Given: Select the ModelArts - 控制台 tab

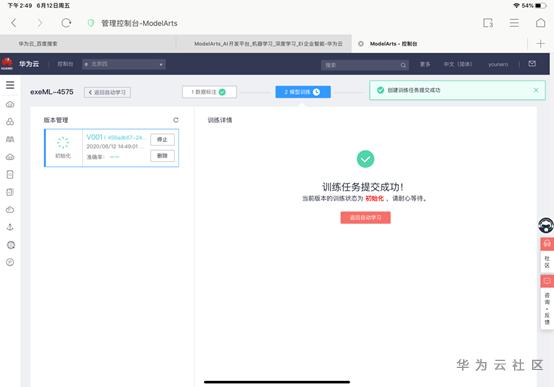Looking at the screenshot, I should click(x=393, y=44).
